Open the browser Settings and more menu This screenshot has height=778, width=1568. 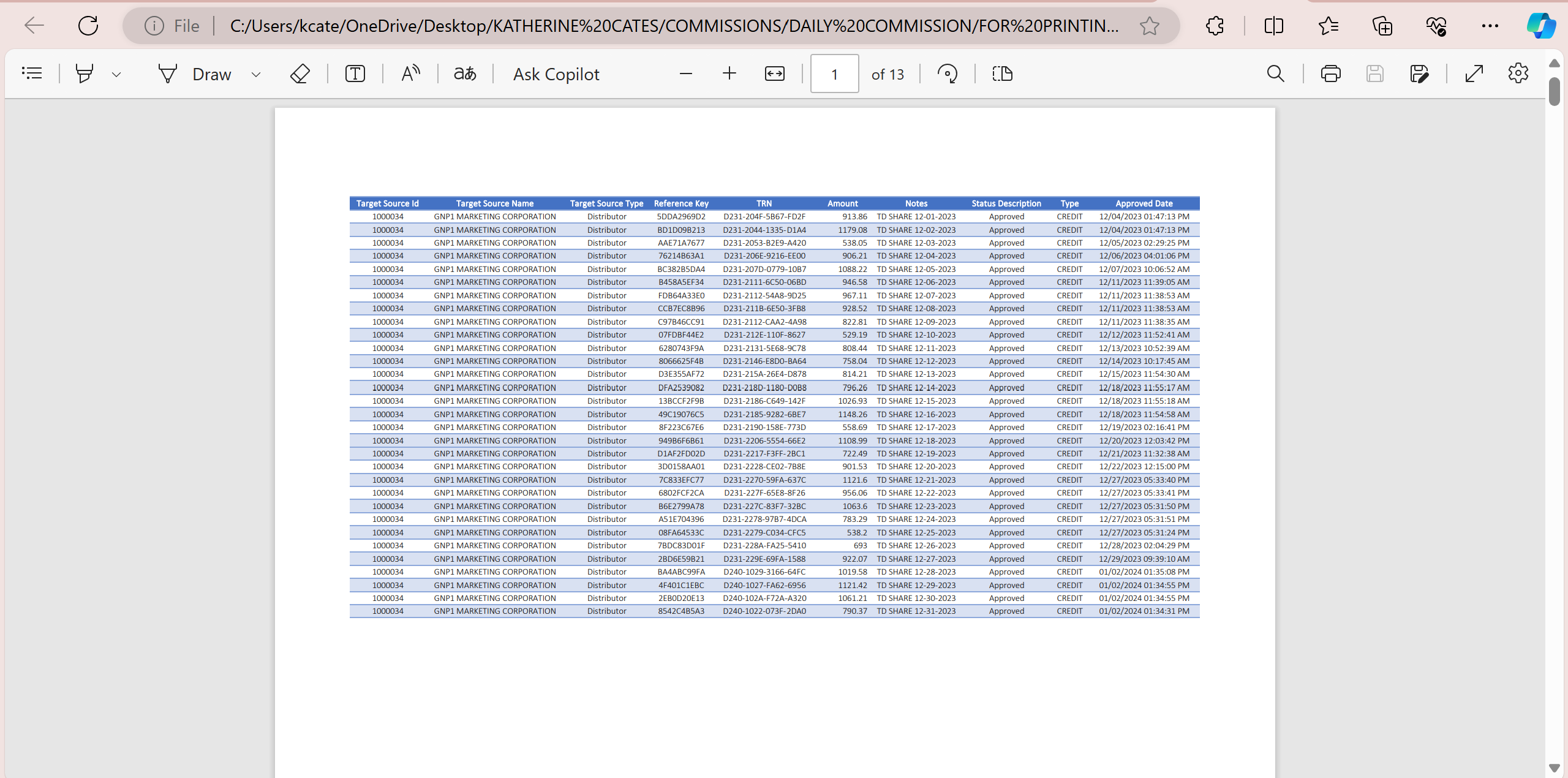(x=1490, y=26)
